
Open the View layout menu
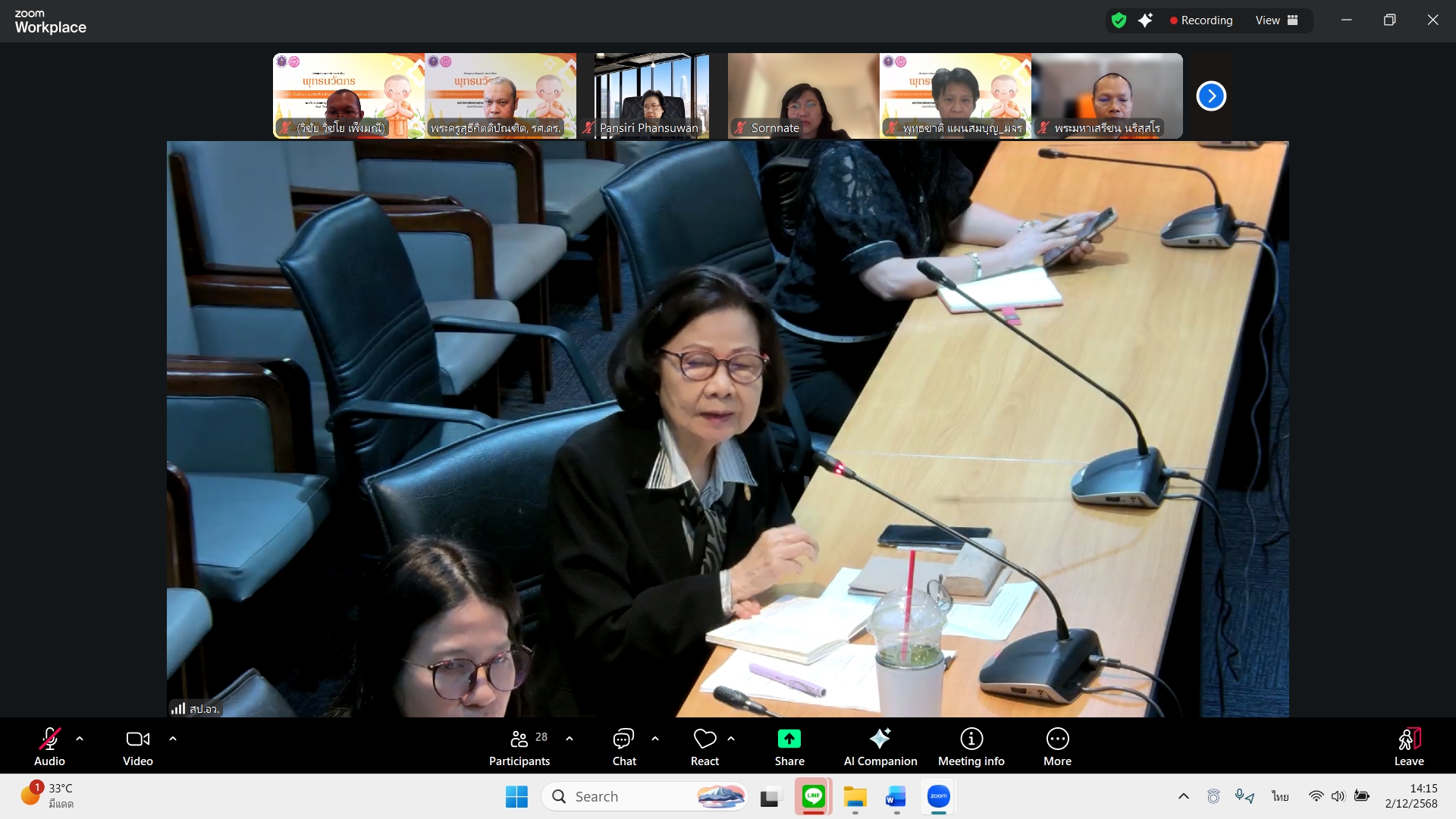tap(1276, 20)
